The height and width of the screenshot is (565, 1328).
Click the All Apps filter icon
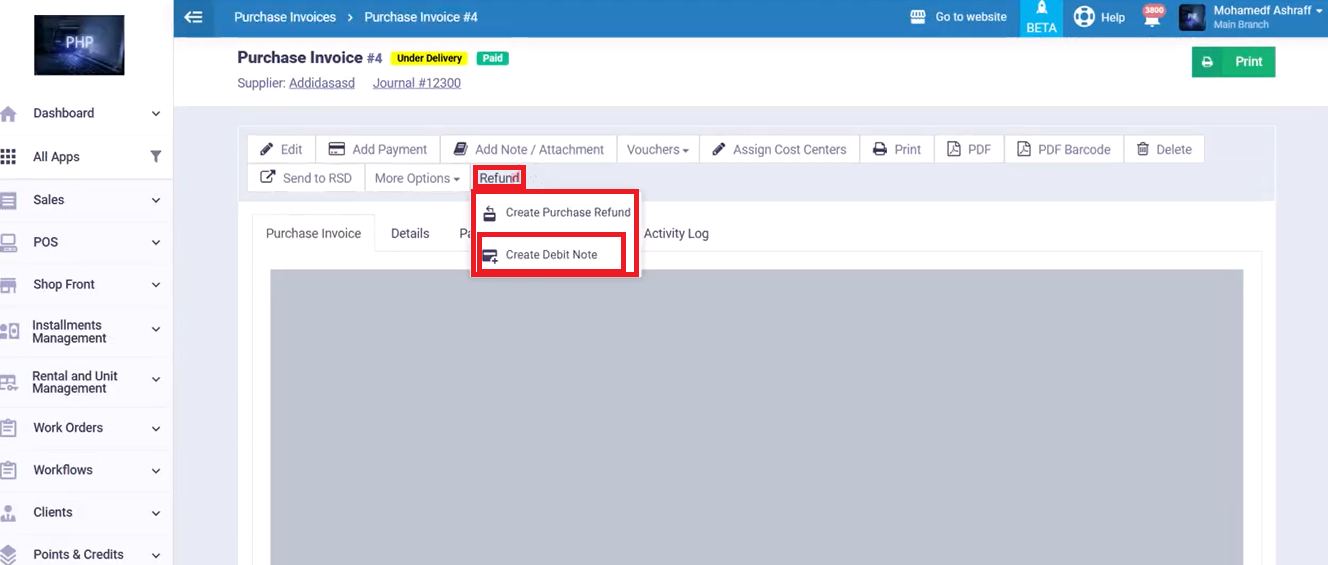click(x=155, y=157)
